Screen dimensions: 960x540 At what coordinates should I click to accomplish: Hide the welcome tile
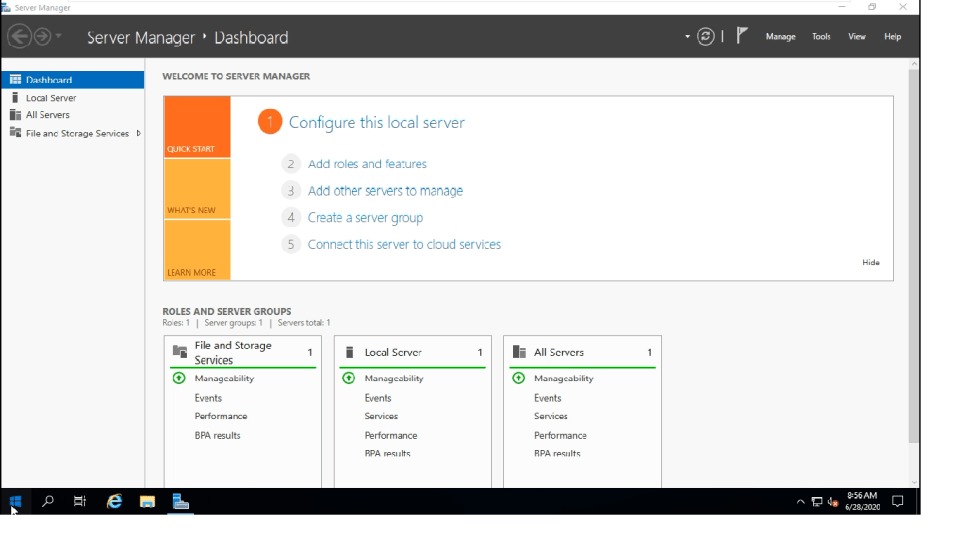(871, 262)
